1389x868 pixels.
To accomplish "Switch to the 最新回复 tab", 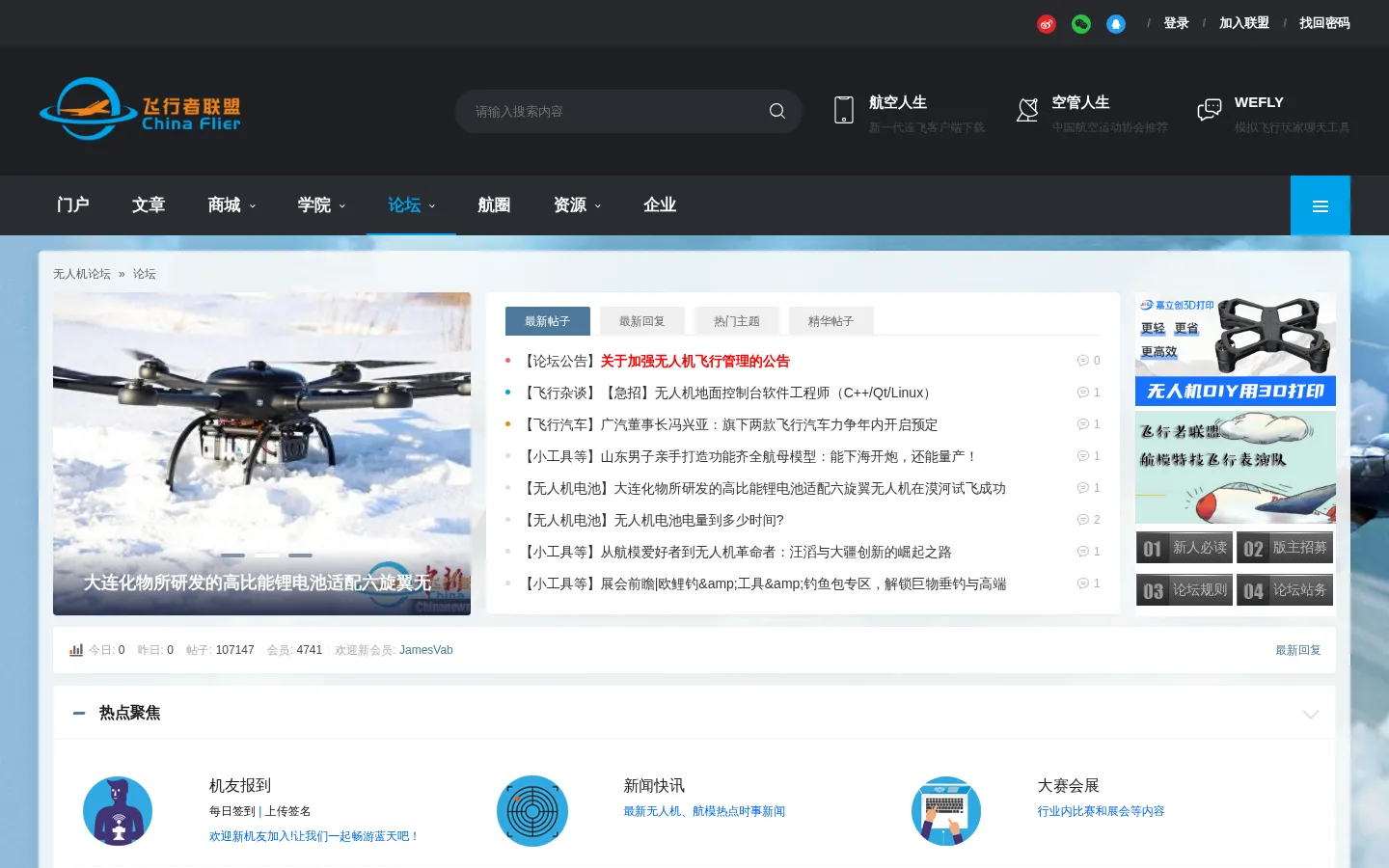I will (x=642, y=321).
